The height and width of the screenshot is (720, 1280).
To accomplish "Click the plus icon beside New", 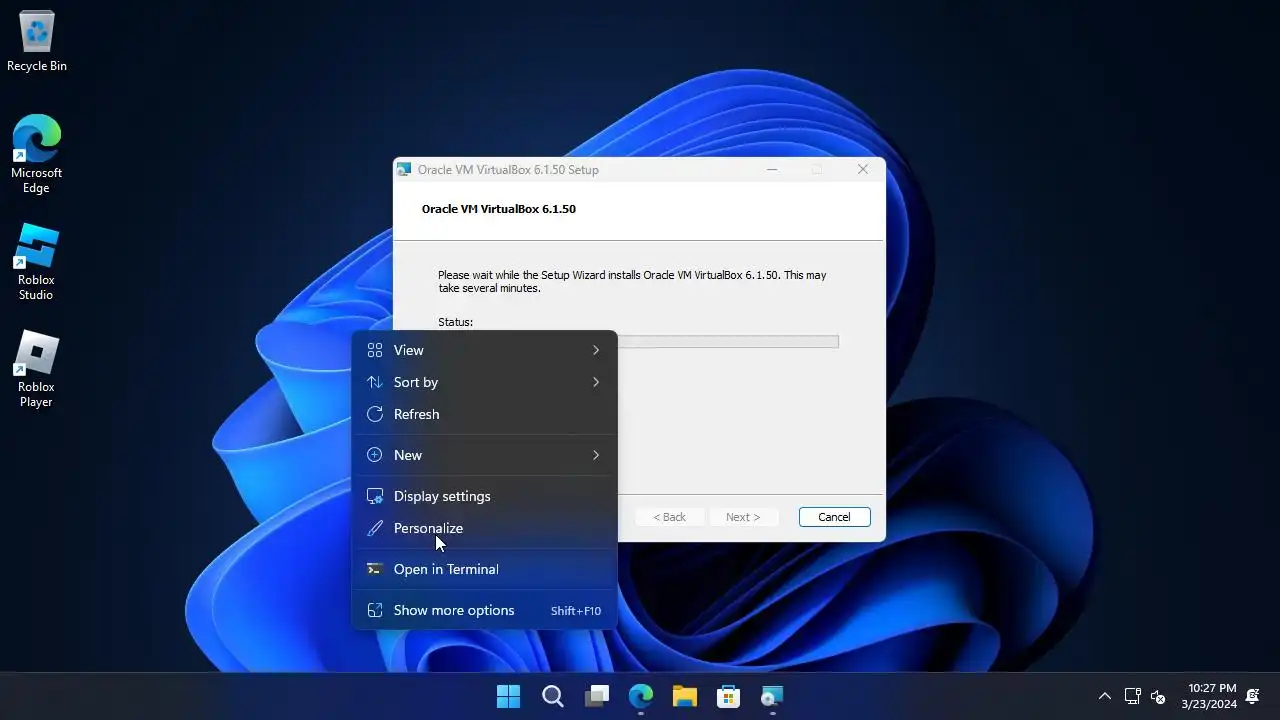I will pos(375,455).
